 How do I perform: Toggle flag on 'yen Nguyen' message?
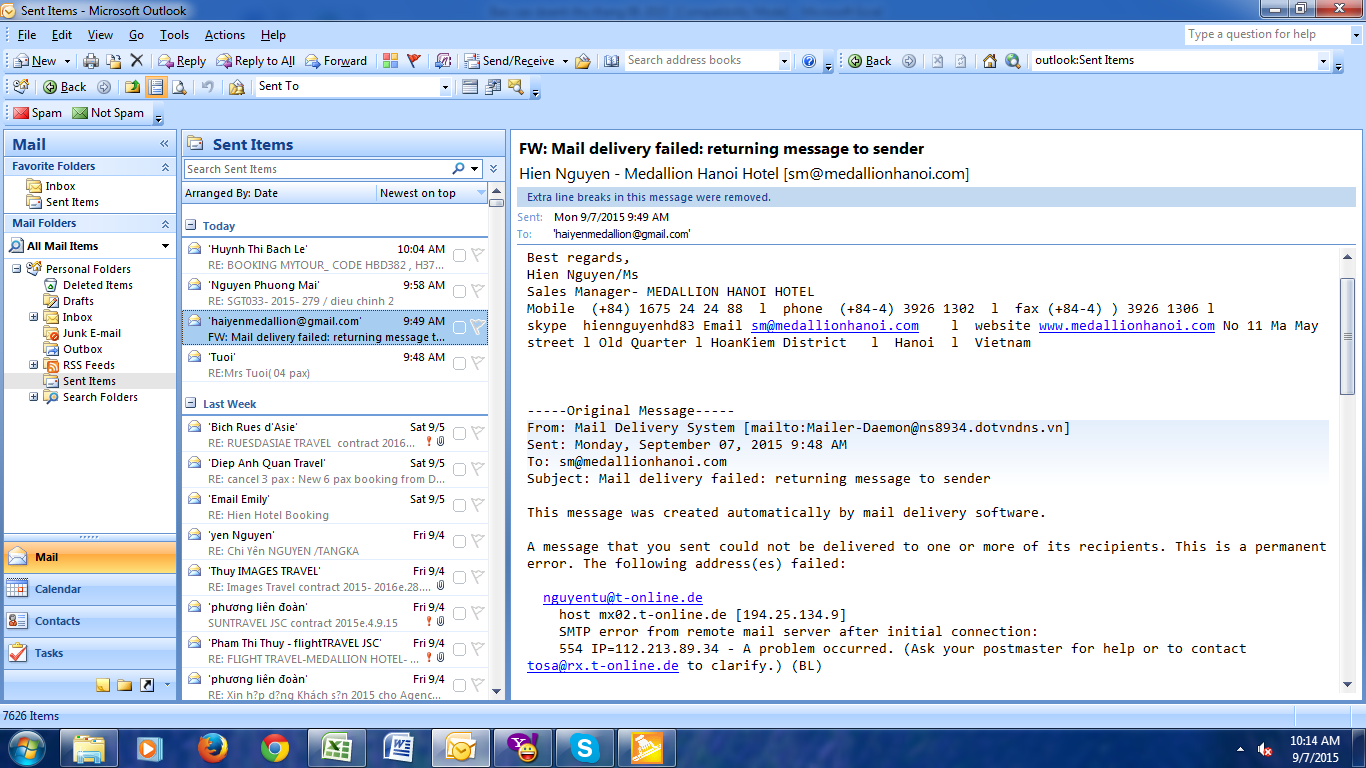pos(477,541)
